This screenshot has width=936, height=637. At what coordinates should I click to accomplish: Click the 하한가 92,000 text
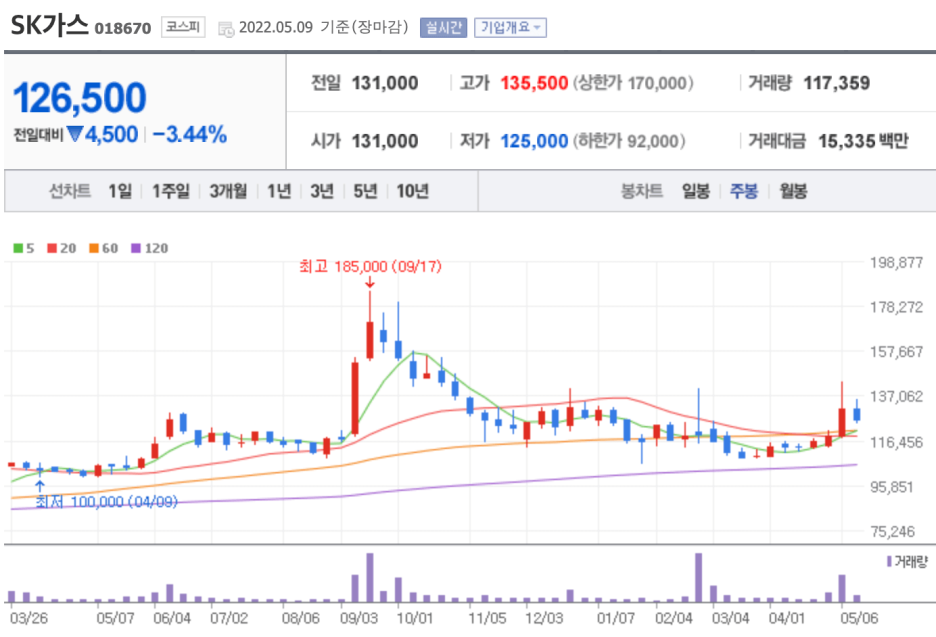[629, 141]
